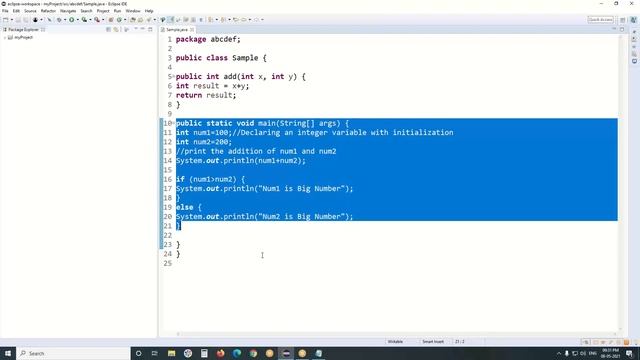
Task: Click Collapse All in Package Explorer
Action: tap(109, 29)
